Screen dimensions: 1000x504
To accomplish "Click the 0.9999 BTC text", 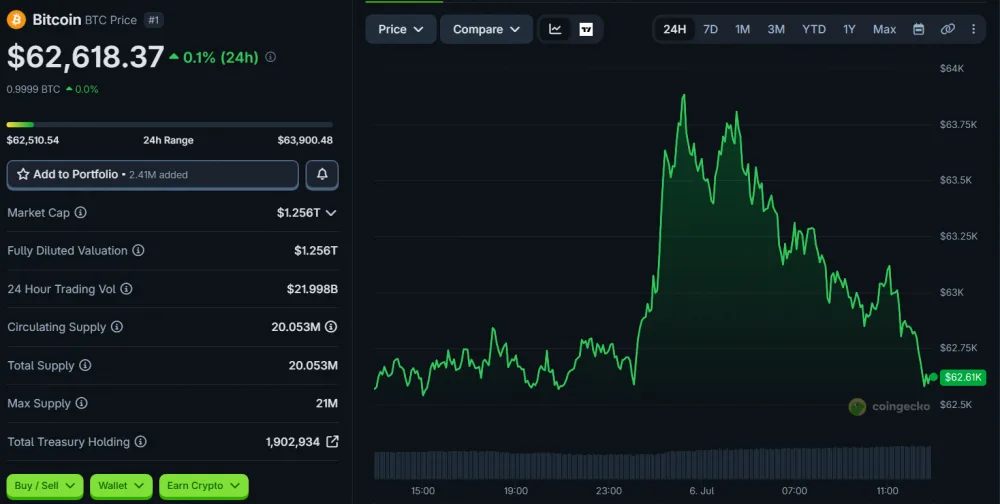I will [33, 89].
